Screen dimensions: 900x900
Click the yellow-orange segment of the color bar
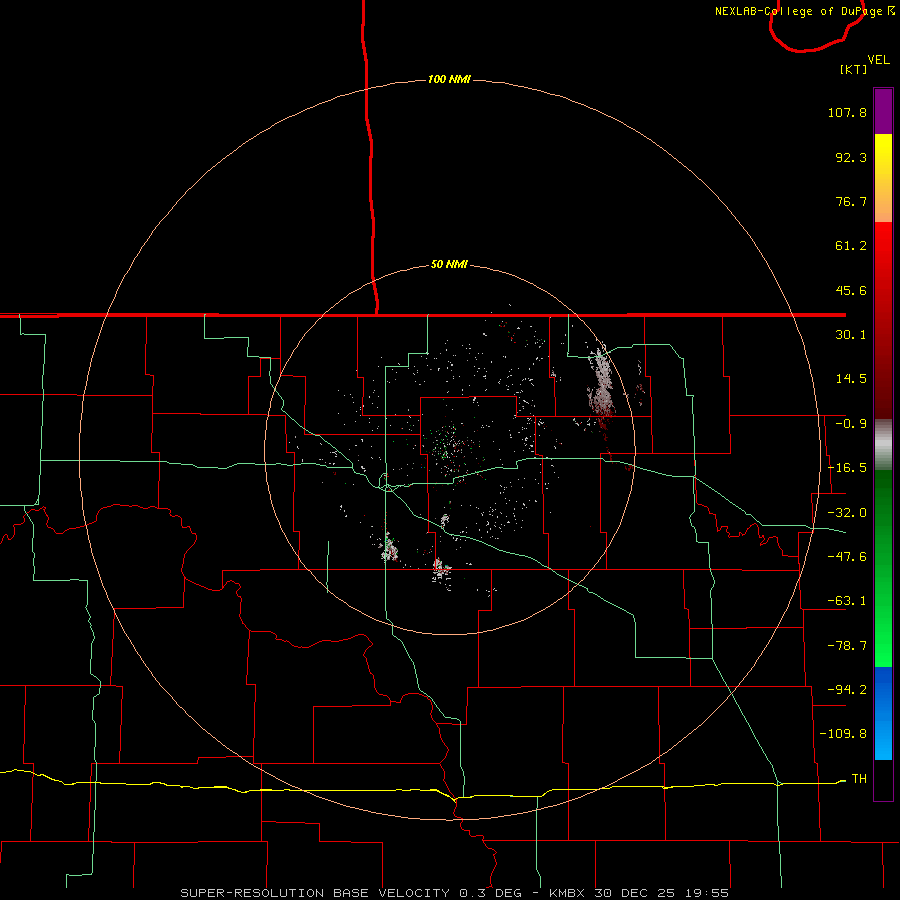883,178
